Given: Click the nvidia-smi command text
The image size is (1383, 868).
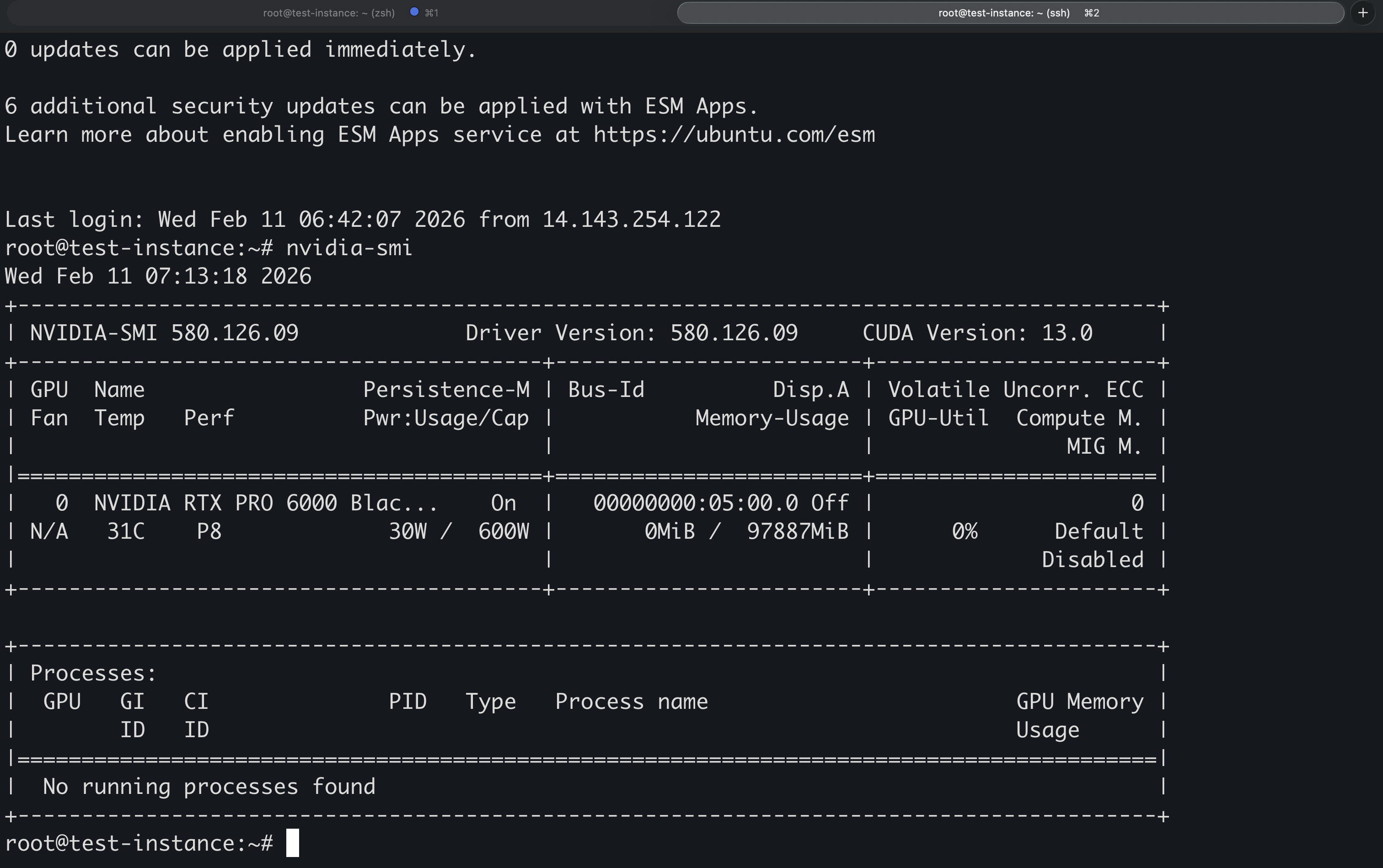Looking at the screenshot, I should point(349,248).
